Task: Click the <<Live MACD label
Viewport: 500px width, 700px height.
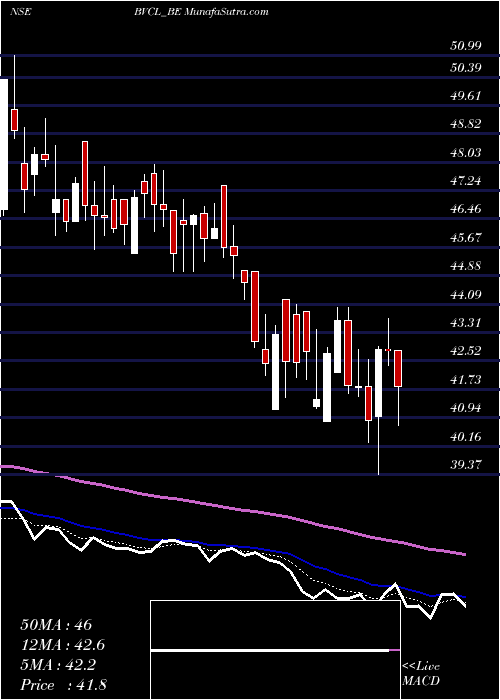Action: click(421, 673)
